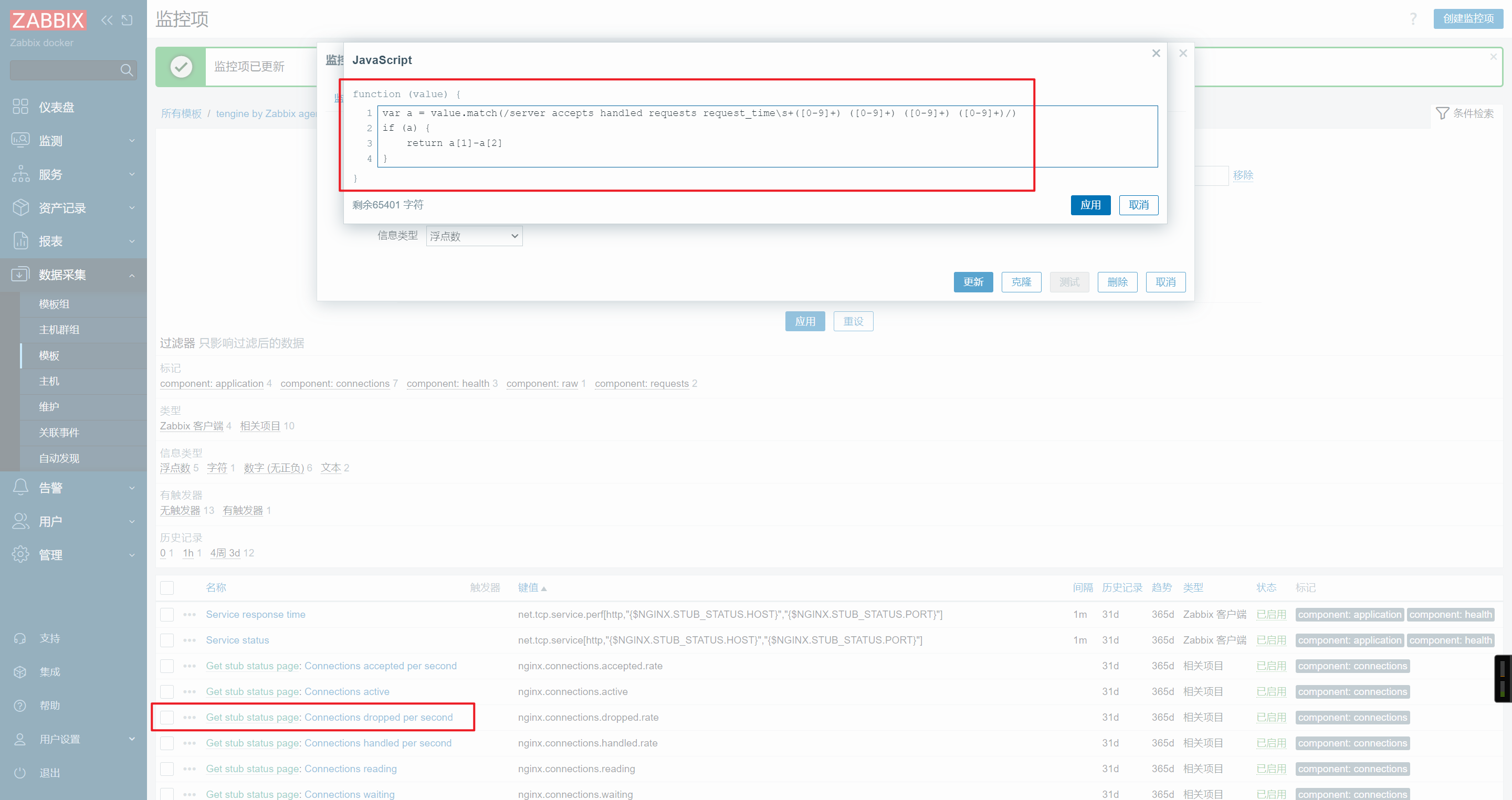Check Connections handled per second row
Viewport: 1512px width, 800px height.
pyautogui.click(x=167, y=743)
